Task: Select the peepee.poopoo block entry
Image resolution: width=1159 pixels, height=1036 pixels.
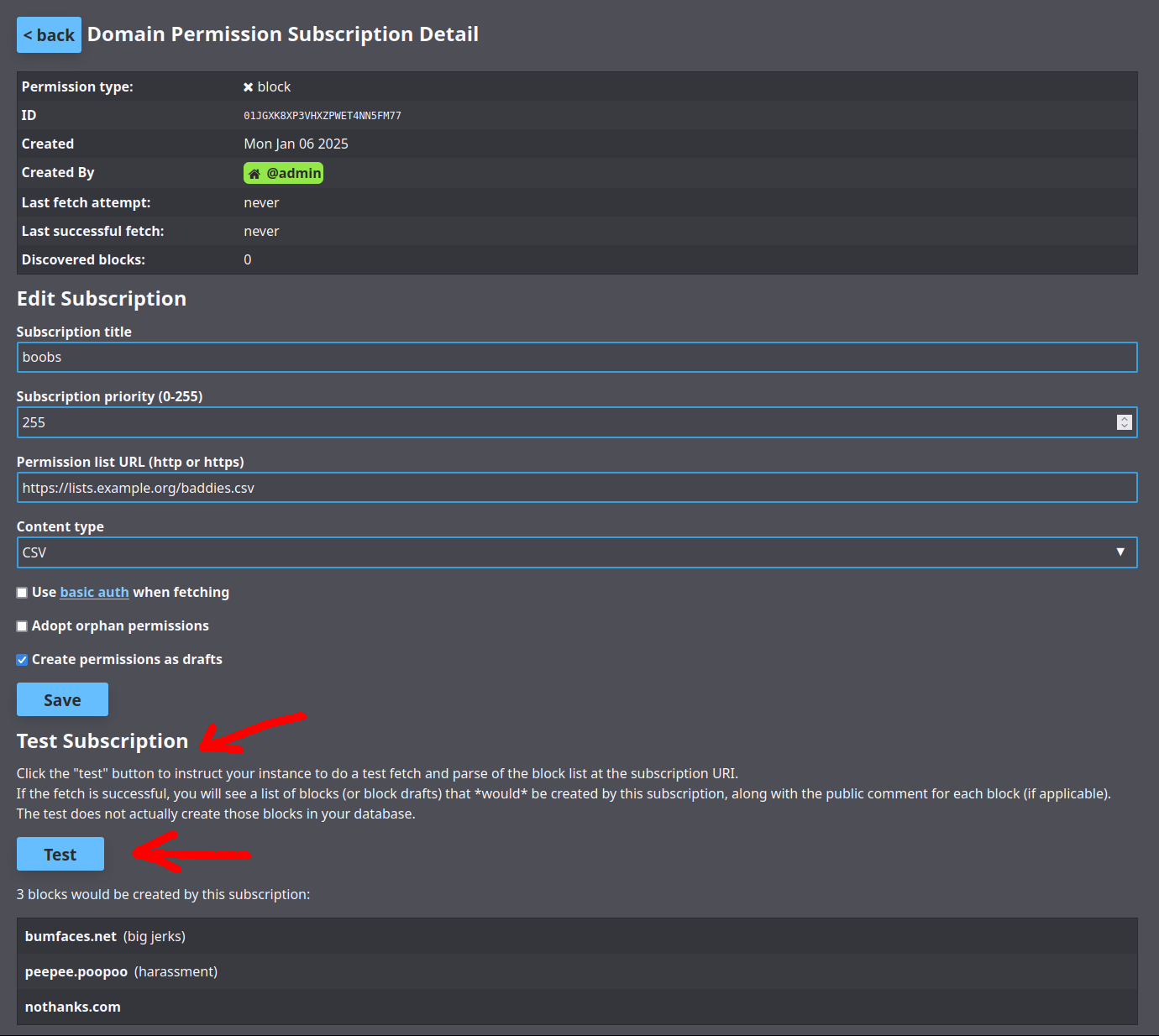Action: tap(76, 971)
